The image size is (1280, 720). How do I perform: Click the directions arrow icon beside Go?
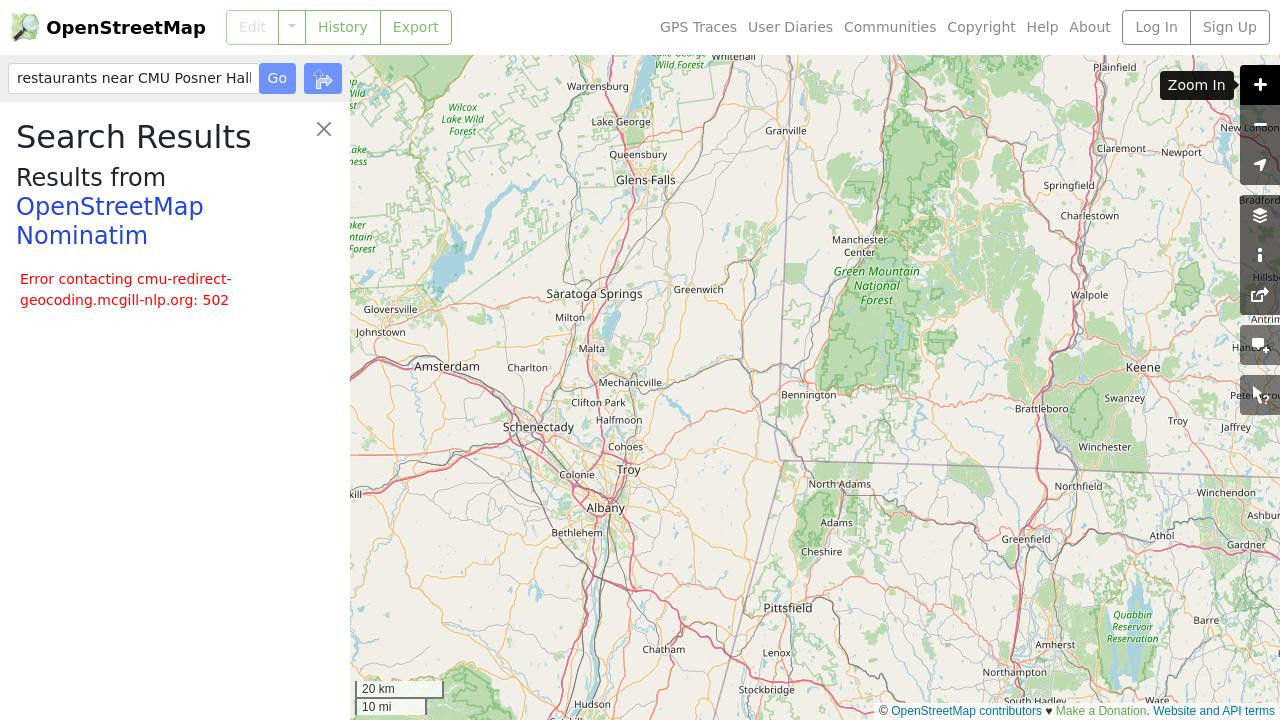[323, 79]
